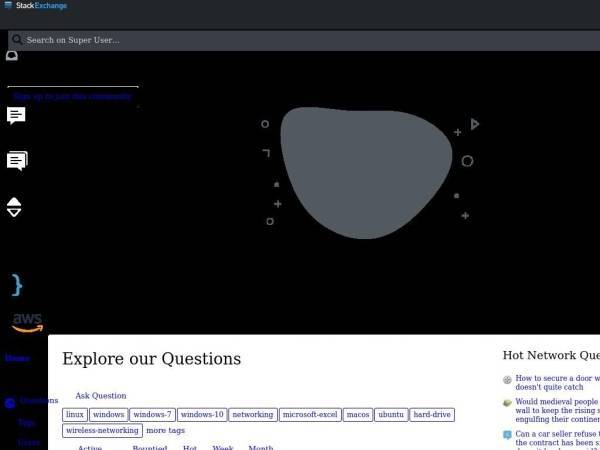The height and width of the screenshot is (450, 600).
Task: Click the globe icon beside Questions
Action: click(10, 403)
